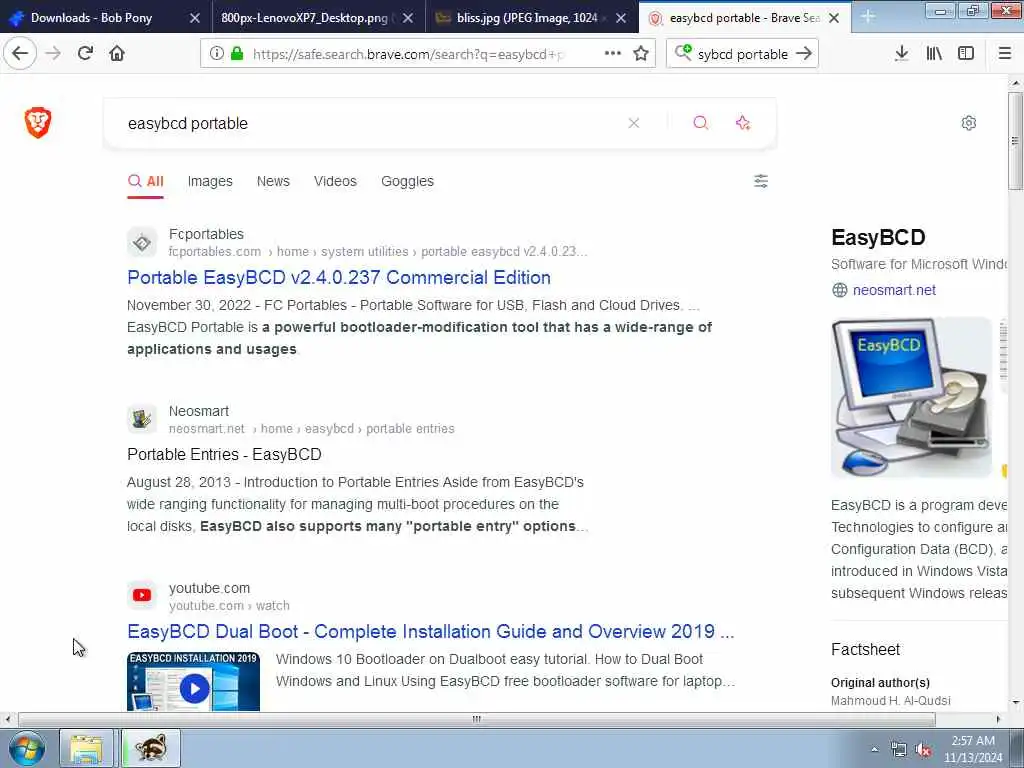Open the Windows Start menu
Viewport: 1024px width, 768px height.
click(x=26, y=748)
